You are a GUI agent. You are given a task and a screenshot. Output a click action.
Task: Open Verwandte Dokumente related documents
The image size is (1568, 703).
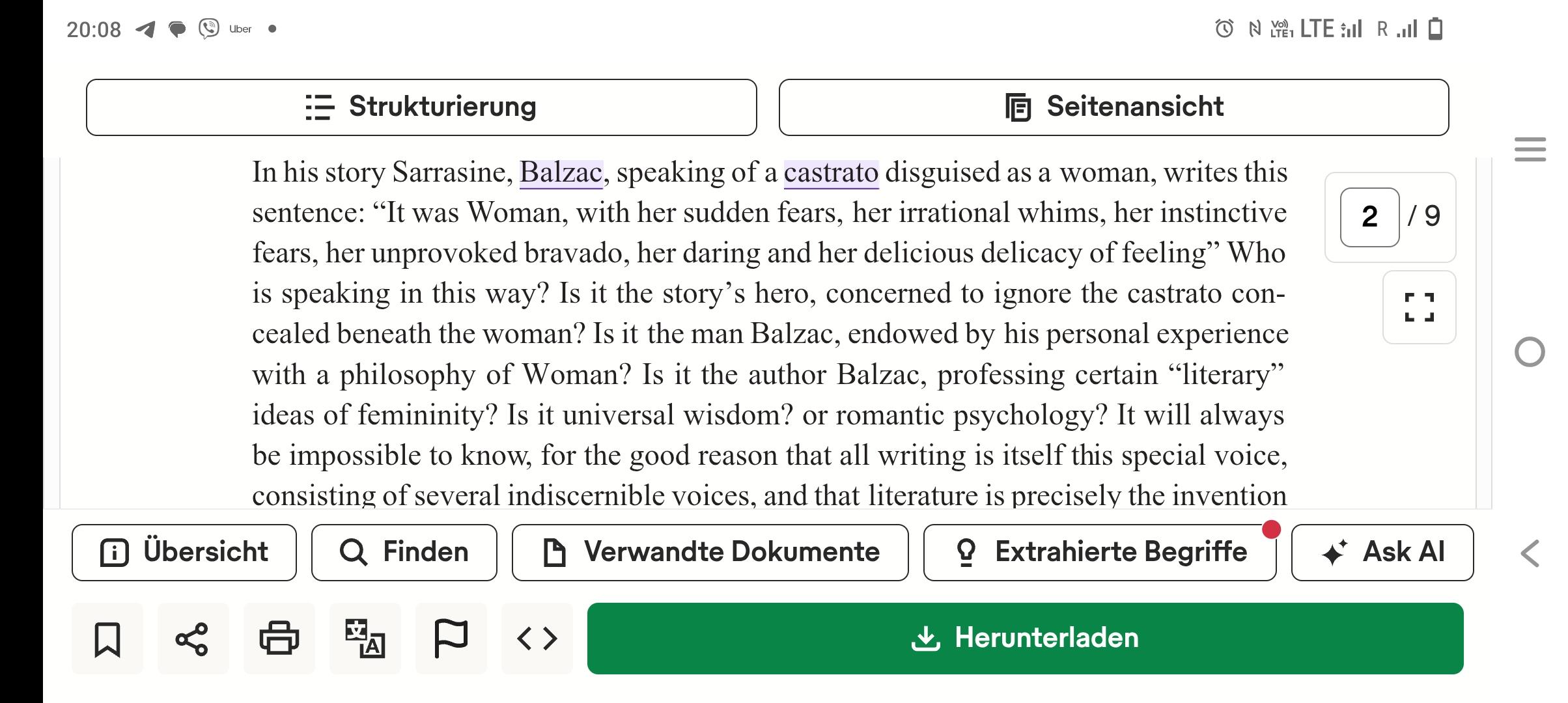coord(710,553)
